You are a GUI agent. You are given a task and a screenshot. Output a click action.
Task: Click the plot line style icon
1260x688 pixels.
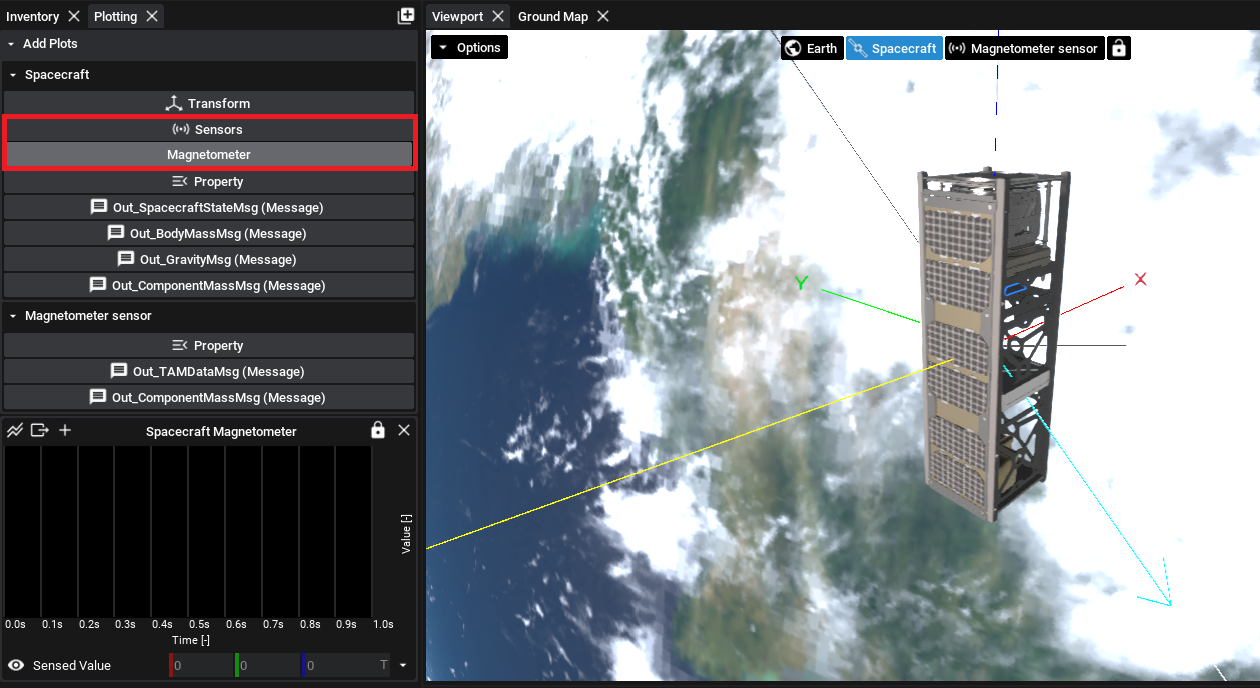click(15, 431)
